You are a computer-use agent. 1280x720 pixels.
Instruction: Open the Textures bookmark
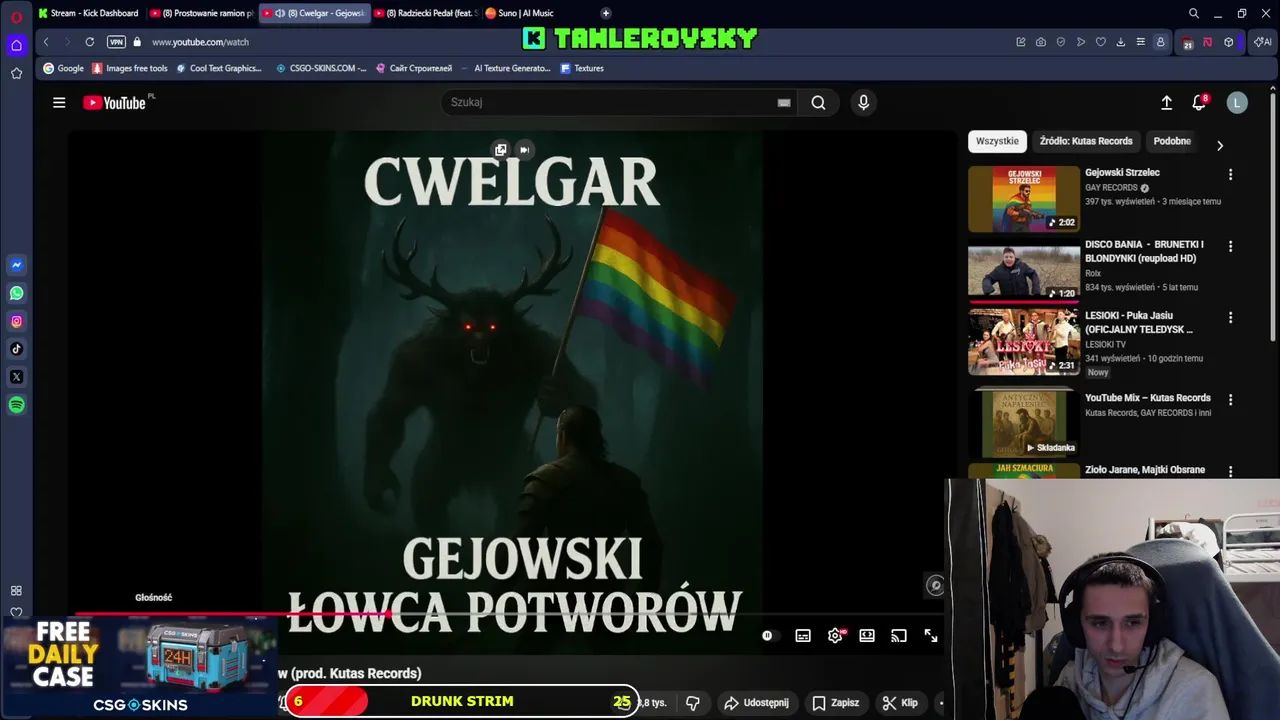click(582, 68)
